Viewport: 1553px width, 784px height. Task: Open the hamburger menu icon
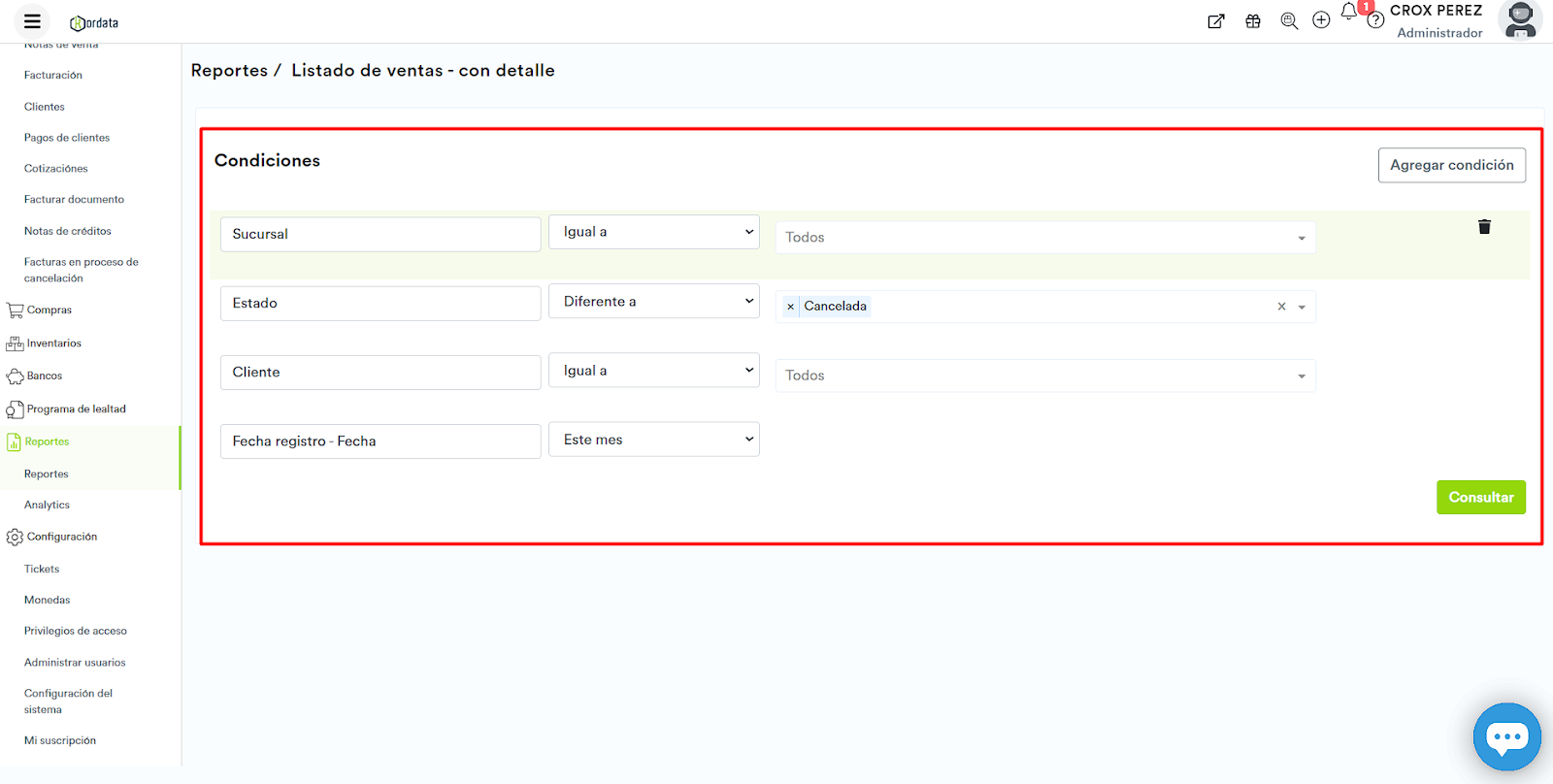(32, 21)
